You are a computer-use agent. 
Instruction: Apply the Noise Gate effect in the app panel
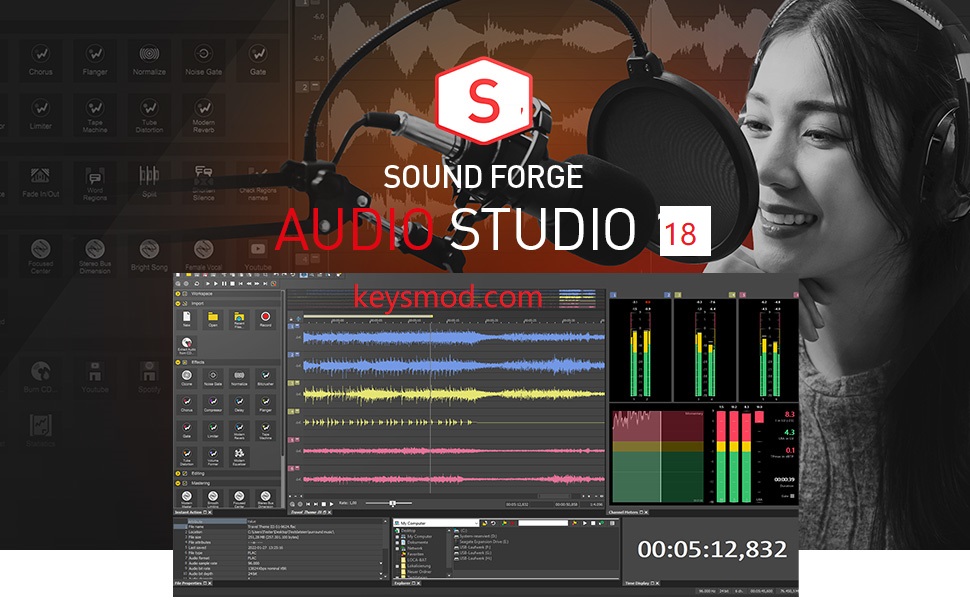213,377
